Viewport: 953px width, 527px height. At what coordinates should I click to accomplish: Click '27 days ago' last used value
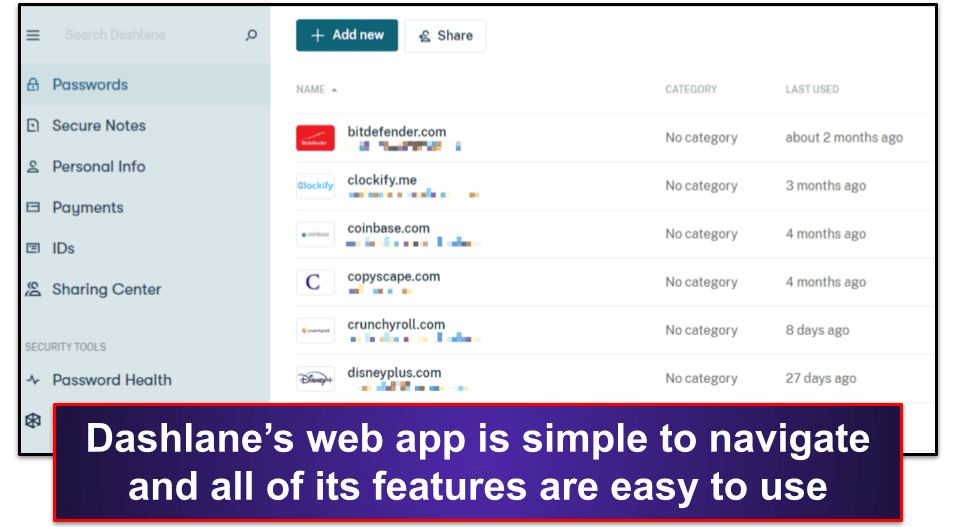(x=821, y=379)
